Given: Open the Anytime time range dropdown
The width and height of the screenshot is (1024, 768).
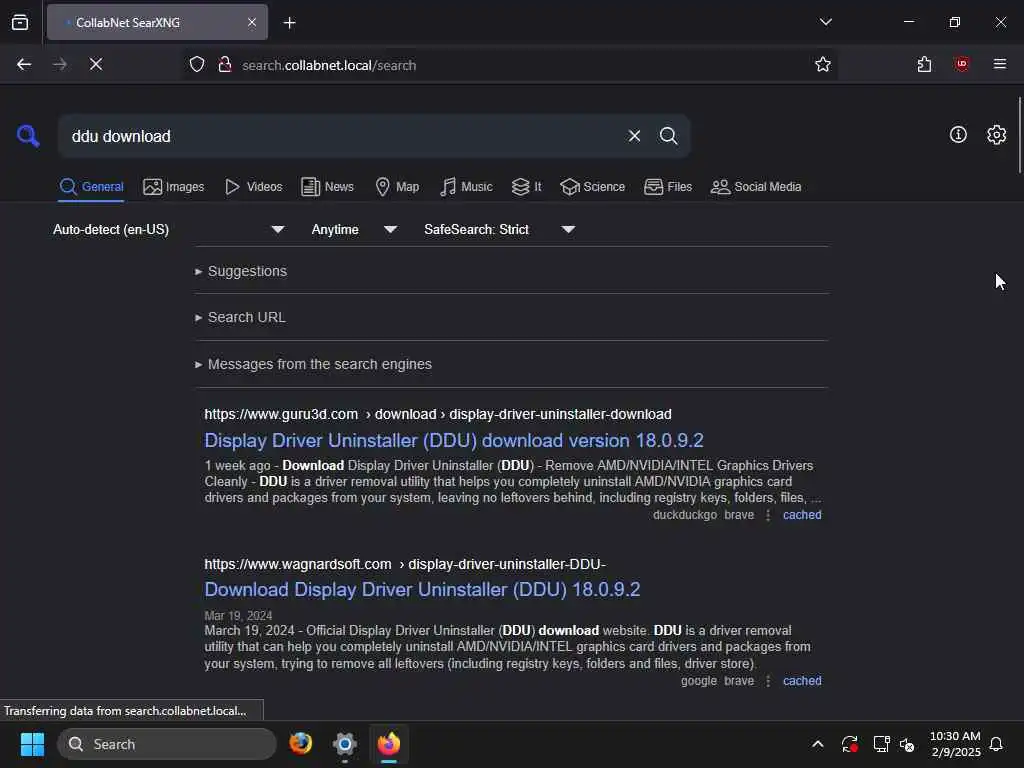Looking at the screenshot, I should (x=354, y=229).
